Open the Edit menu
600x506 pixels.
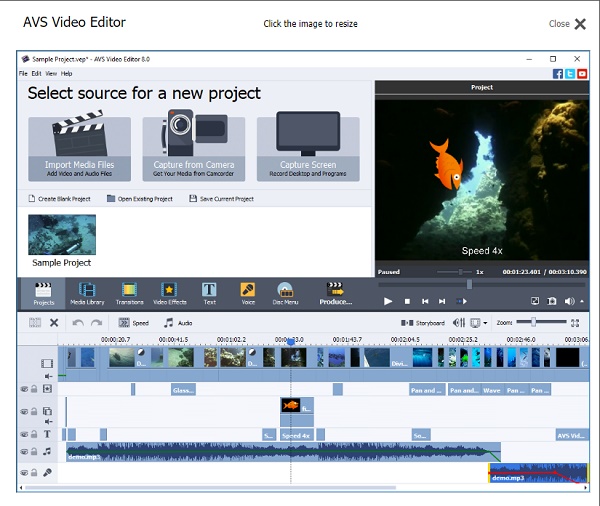coord(36,73)
